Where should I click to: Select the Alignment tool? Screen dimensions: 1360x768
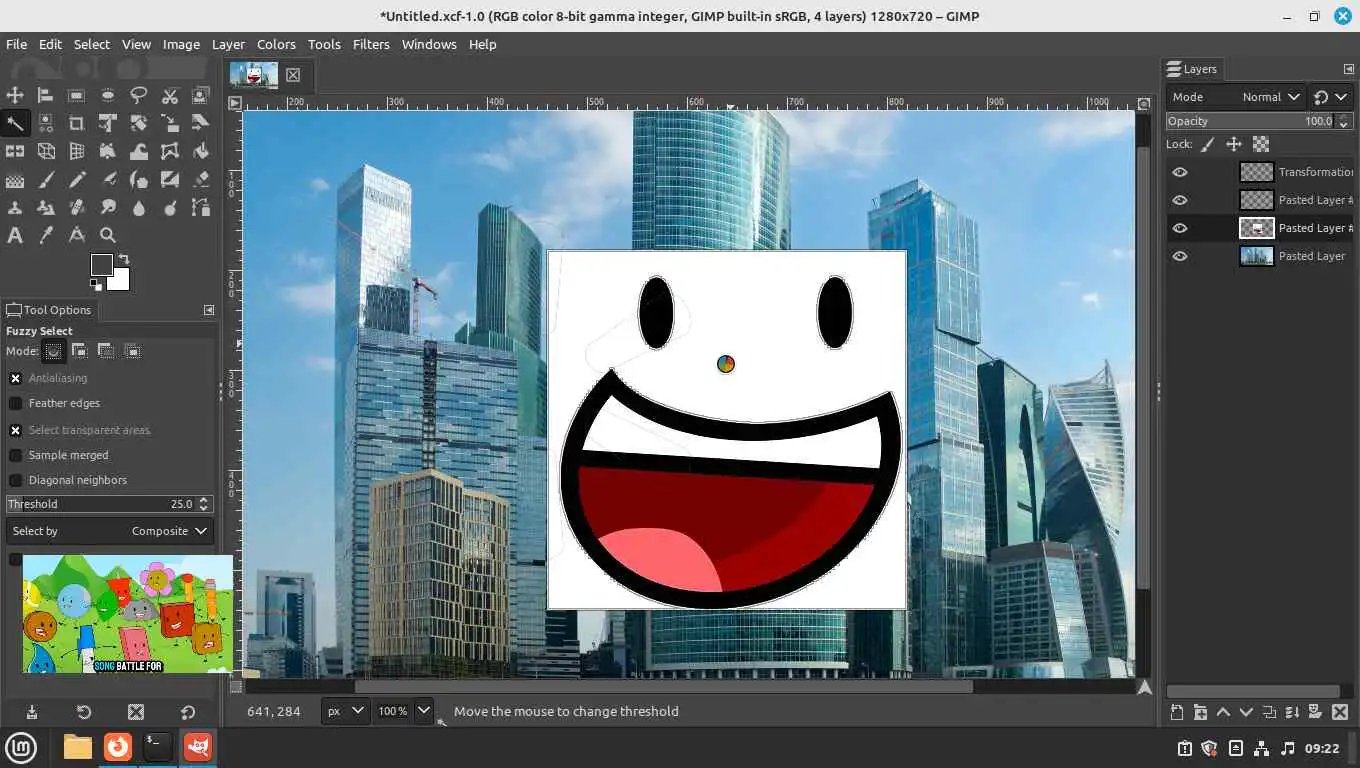46,95
